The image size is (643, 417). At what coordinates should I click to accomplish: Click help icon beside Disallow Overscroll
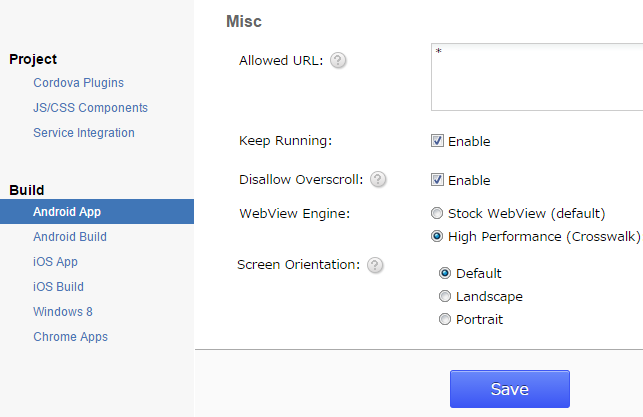(x=378, y=180)
